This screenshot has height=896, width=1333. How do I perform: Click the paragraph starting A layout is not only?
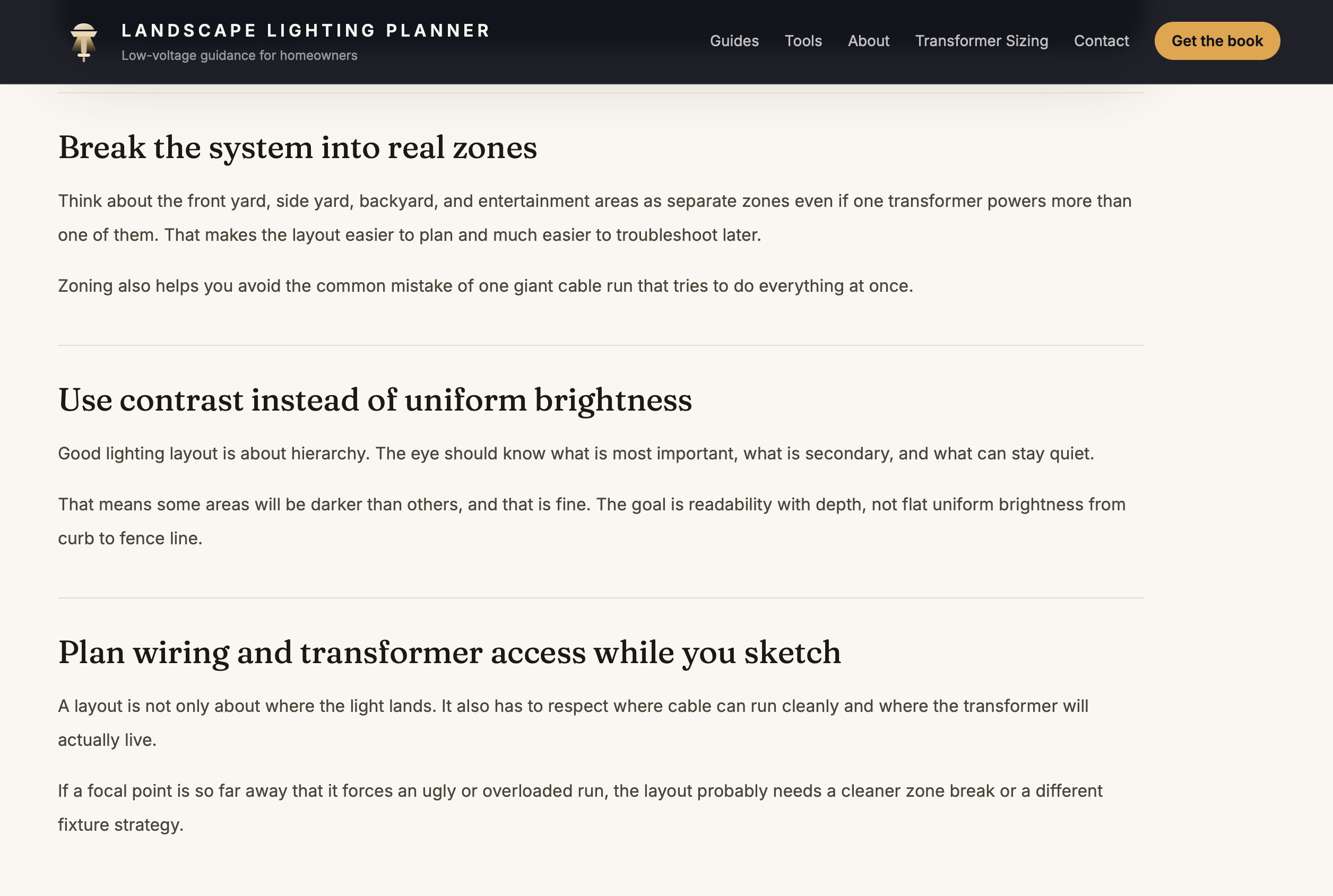573,723
